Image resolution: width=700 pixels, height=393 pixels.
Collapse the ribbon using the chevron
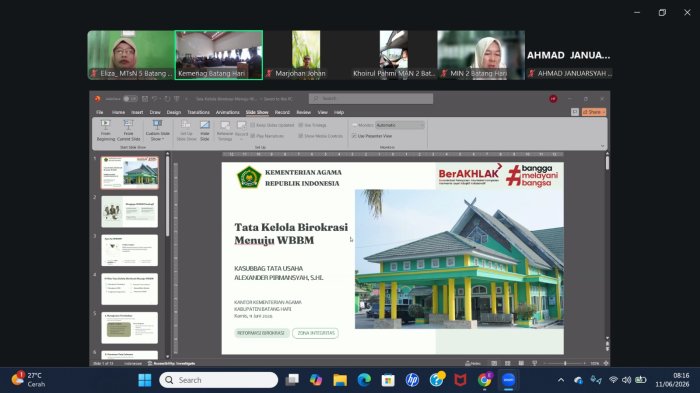point(602,146)
